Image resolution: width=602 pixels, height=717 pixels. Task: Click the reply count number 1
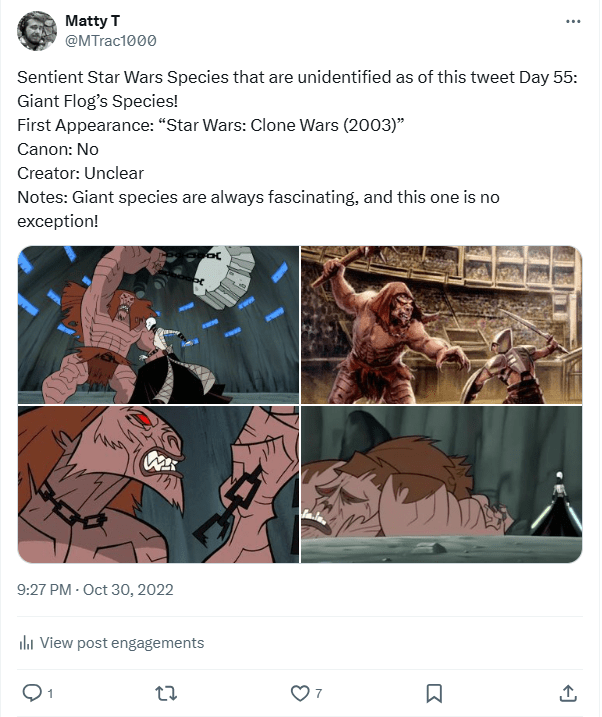(x=50, y=693)
